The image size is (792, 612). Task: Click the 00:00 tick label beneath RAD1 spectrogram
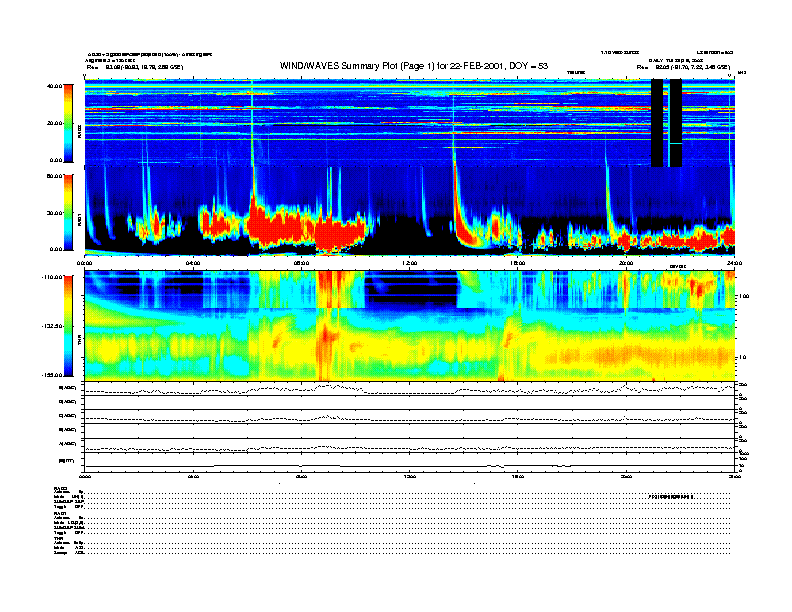click(x=84, y=263)
